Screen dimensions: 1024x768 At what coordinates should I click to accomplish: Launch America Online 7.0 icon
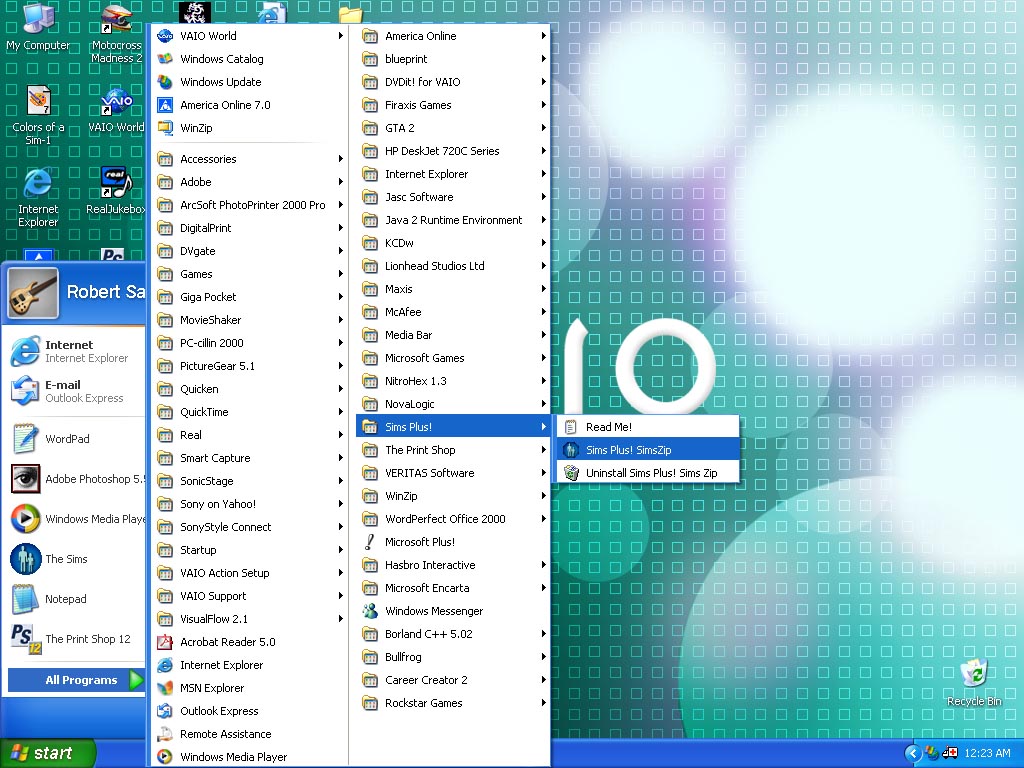coord(165,105)
